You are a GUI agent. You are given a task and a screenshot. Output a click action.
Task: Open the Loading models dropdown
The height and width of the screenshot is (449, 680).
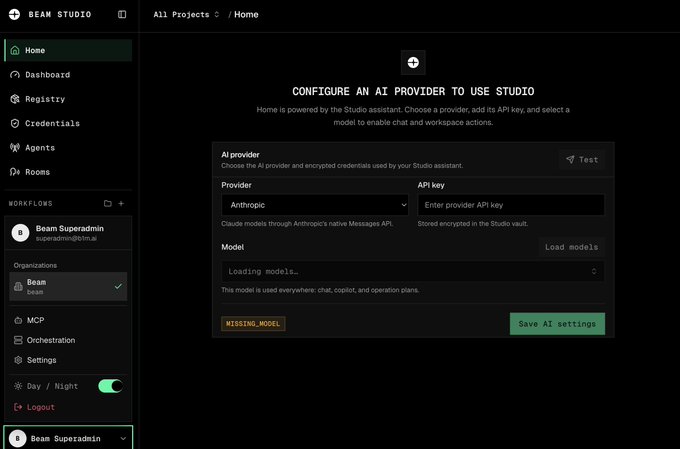[x=413, y=272]
